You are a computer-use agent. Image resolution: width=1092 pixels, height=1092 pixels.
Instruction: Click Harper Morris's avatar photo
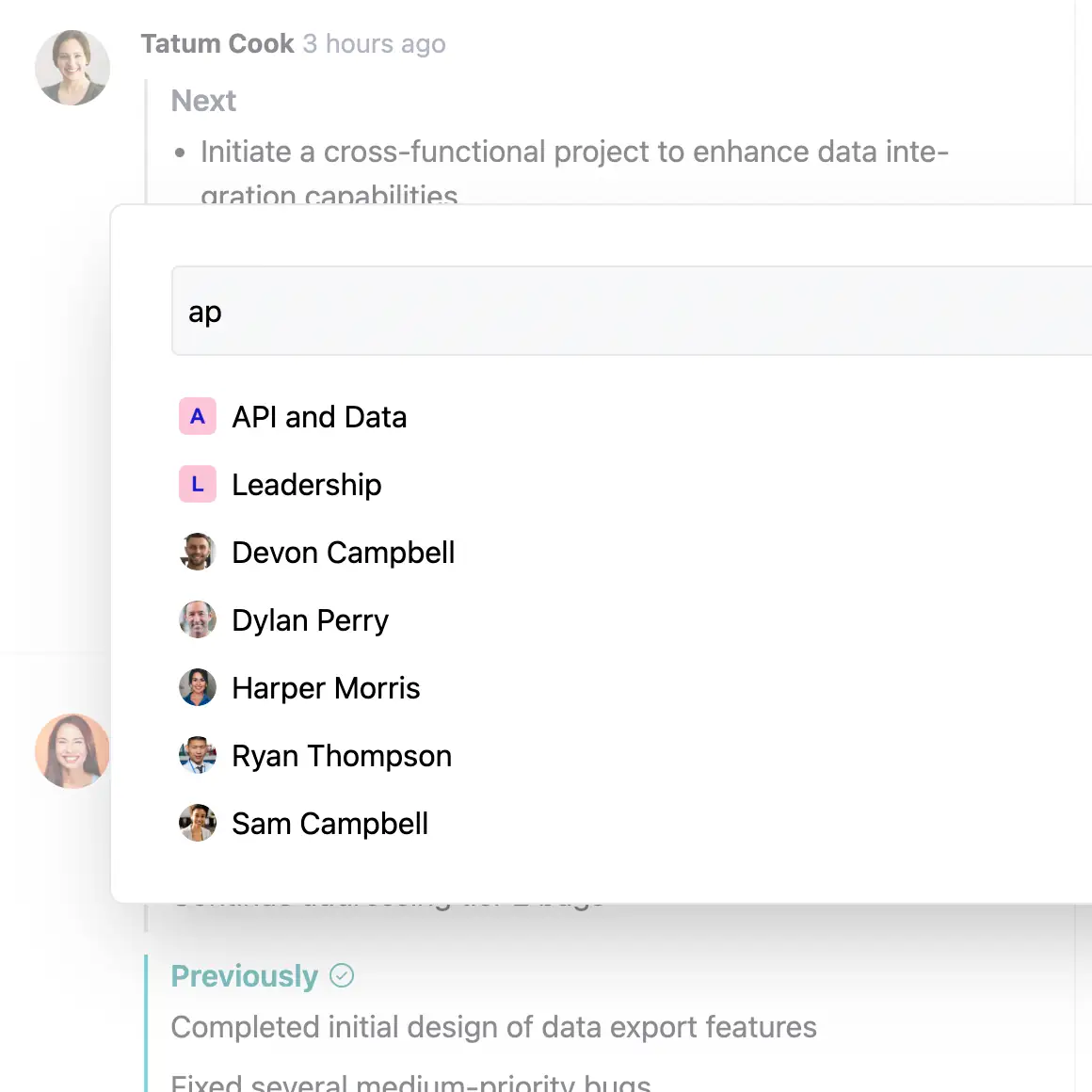point(198,687)
